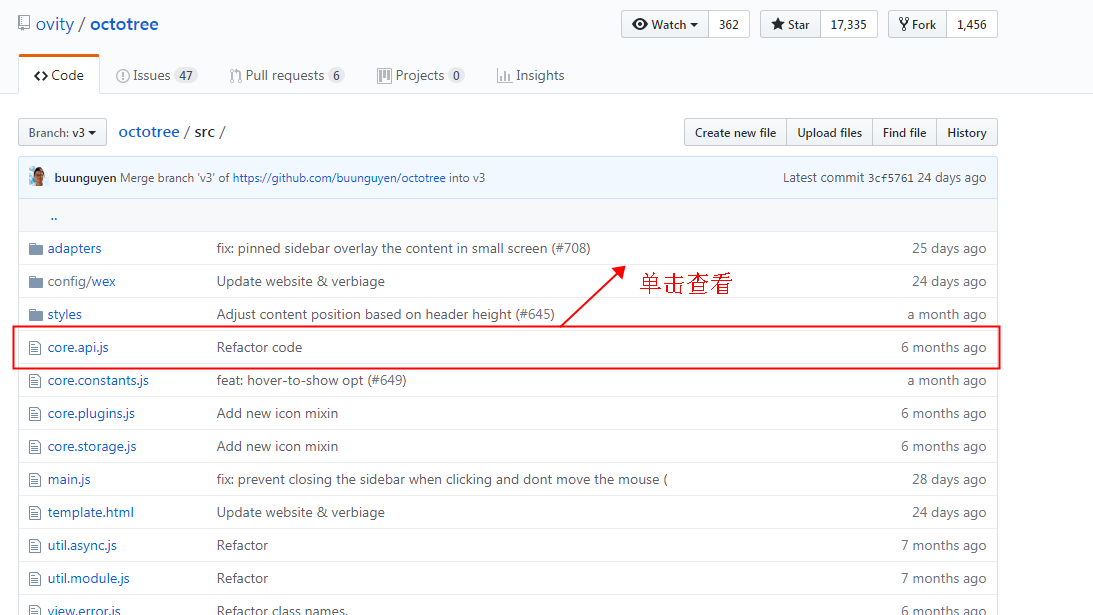Go to octotree root in breadcrumb
The width and height of the screenshot is (1093, 615).
coord(148,132)
